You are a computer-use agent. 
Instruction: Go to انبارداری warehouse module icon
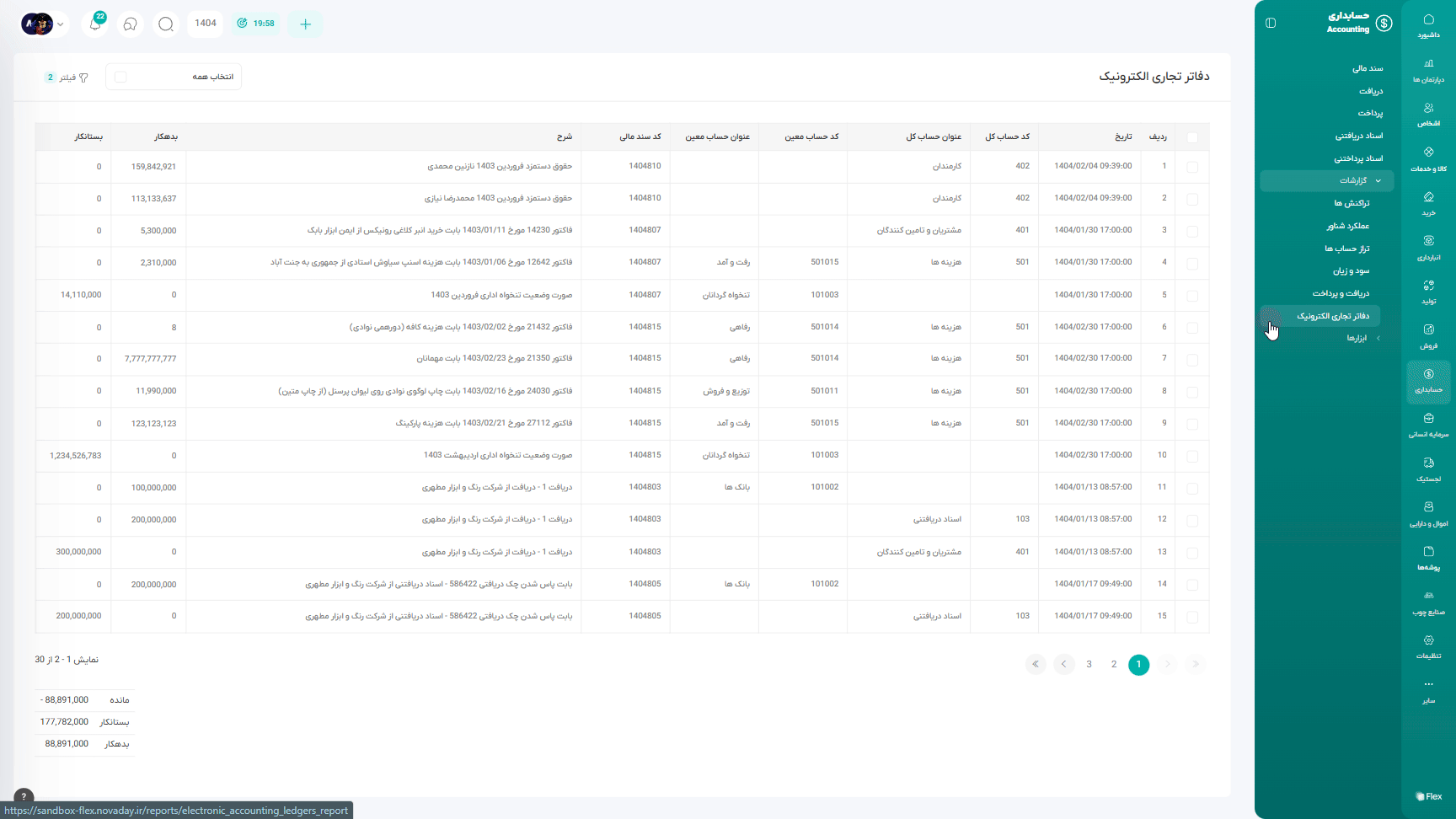1428,248
